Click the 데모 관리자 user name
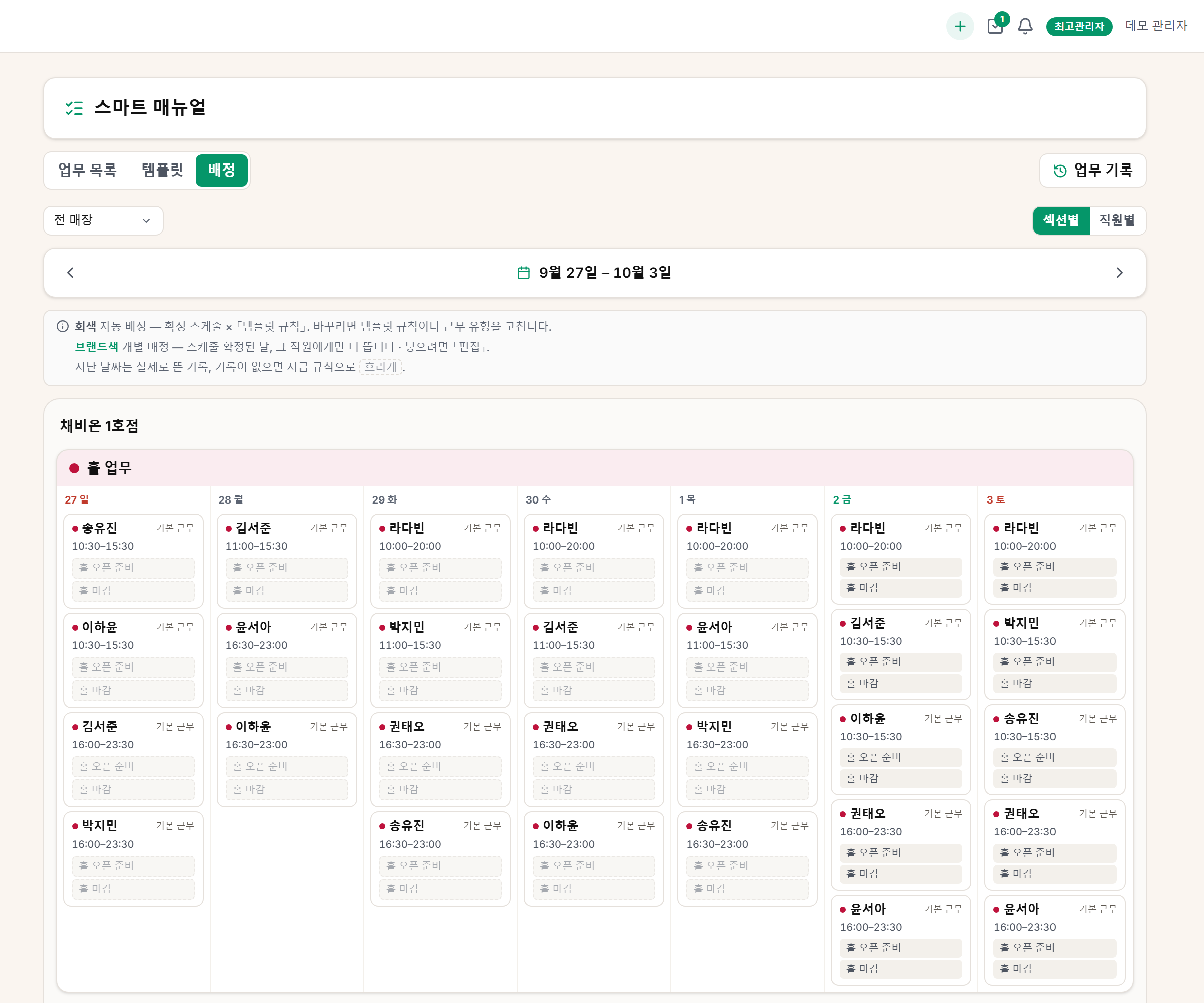The image size is (1204, 1003). point(1156,26)
